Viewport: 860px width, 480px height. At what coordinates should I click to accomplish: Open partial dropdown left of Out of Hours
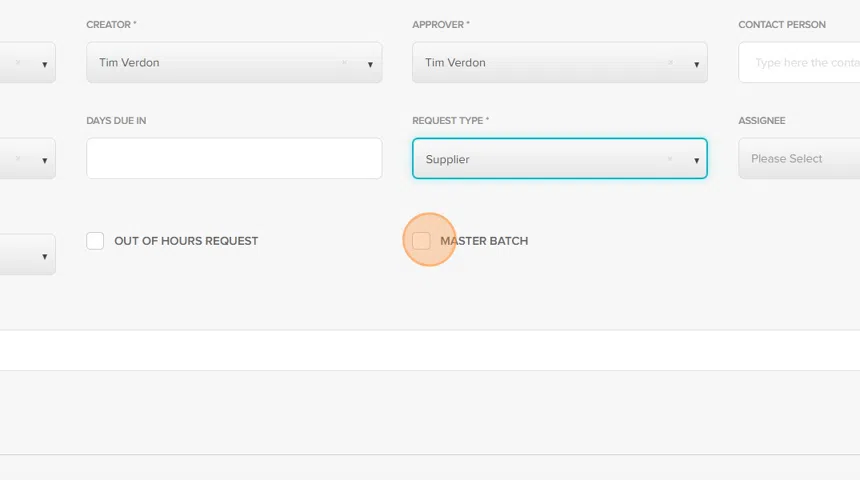click(x=27, y=255)
